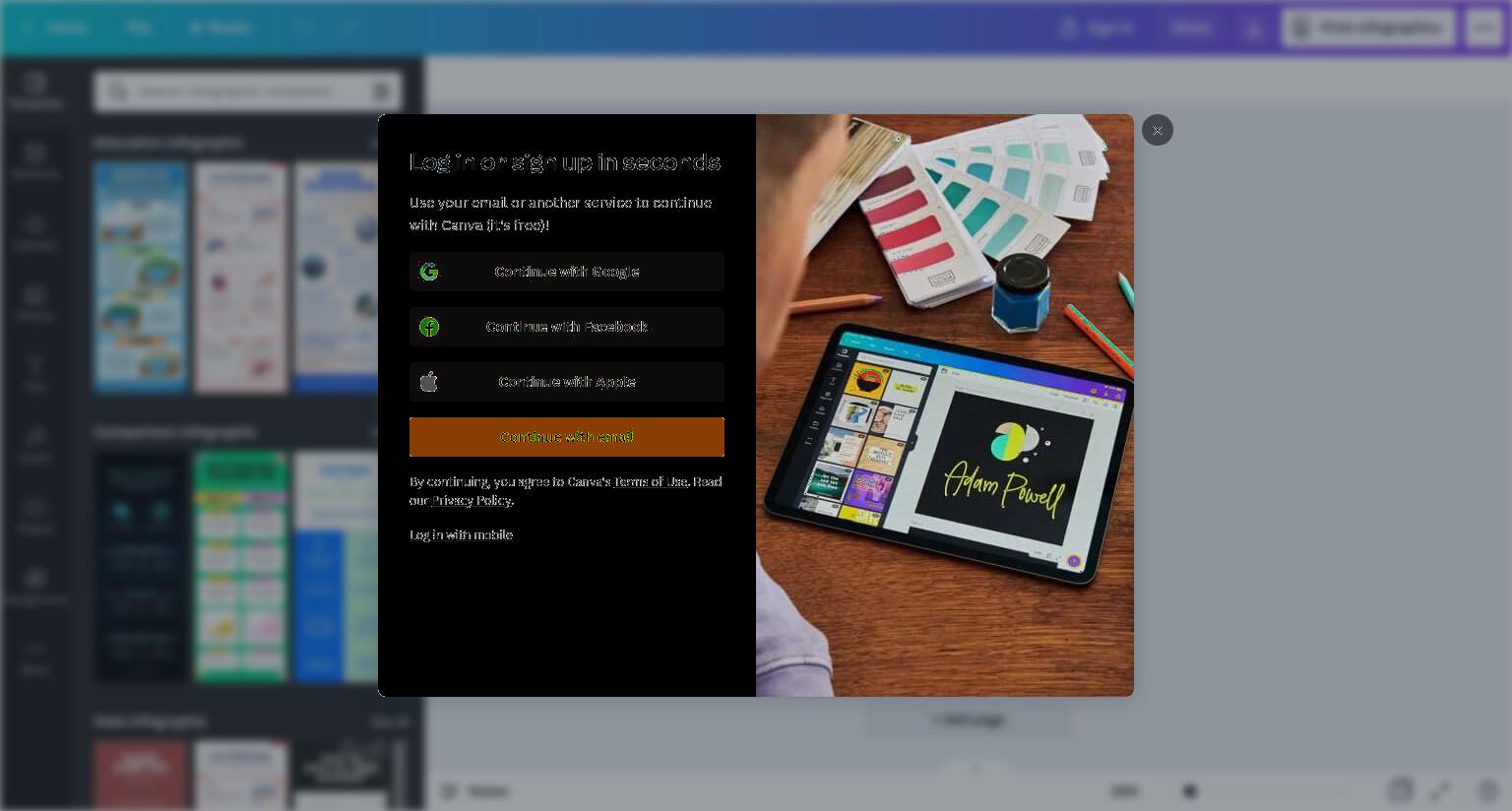Screen dimensions: 1512x811
Task: Open Canva's Terms of Use link
Action: click(651, 481)
